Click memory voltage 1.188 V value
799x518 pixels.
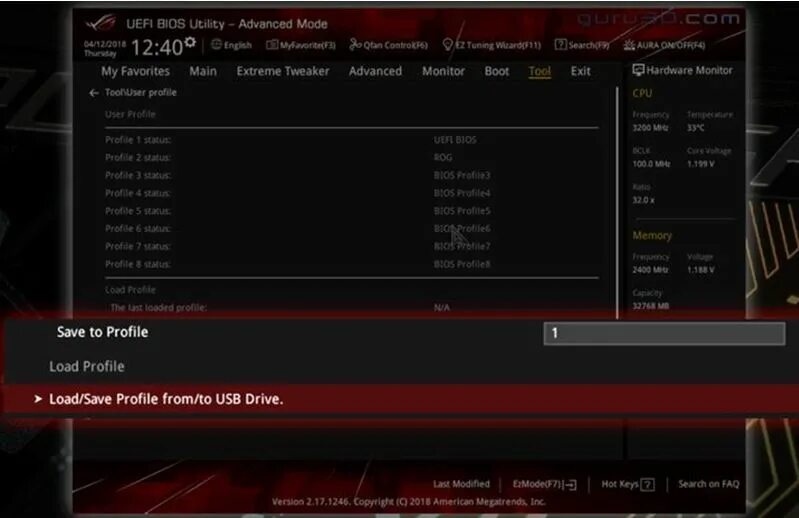tap(701, 270)
